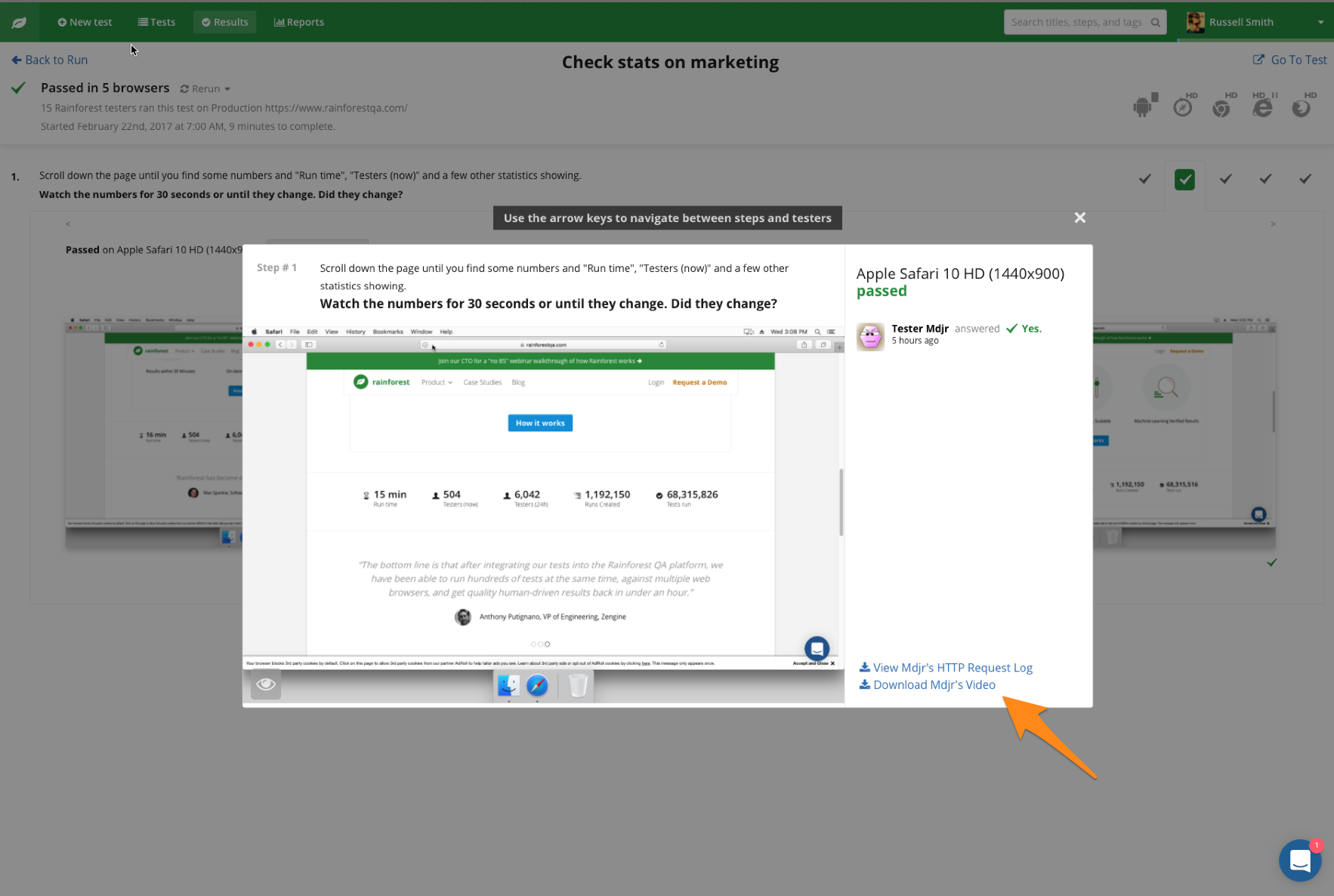Click the left background screenshot thumbnail
This screenshot has width=1334, height=896.
[154, 432]
